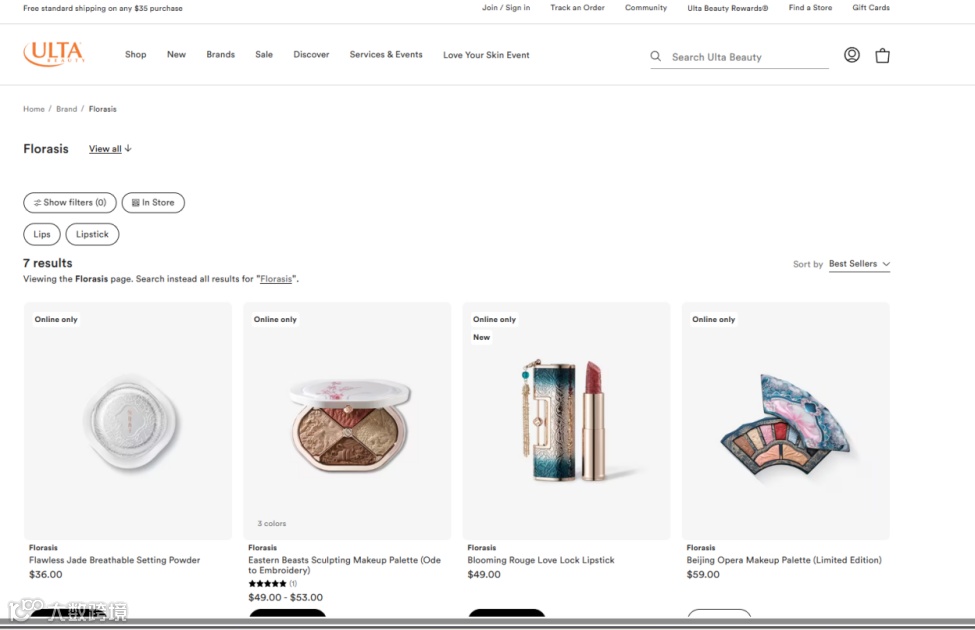Open the Sale menu item
The height and width of the screenshot is (630, 975).
click(x=264, y=55)
